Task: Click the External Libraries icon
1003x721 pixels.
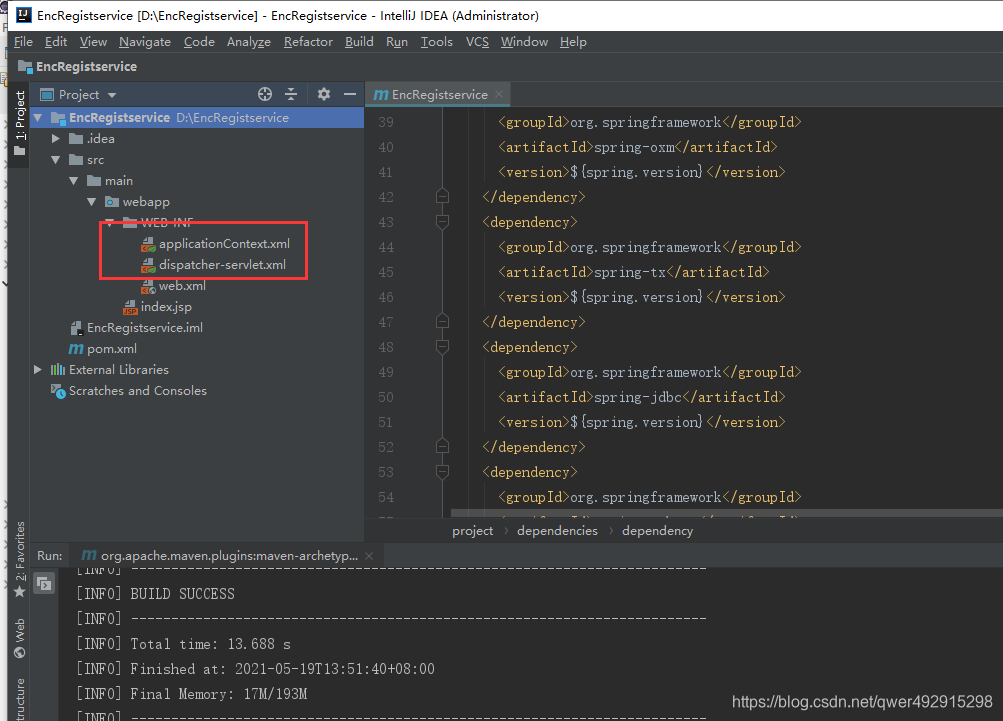Action: [58, 370]
